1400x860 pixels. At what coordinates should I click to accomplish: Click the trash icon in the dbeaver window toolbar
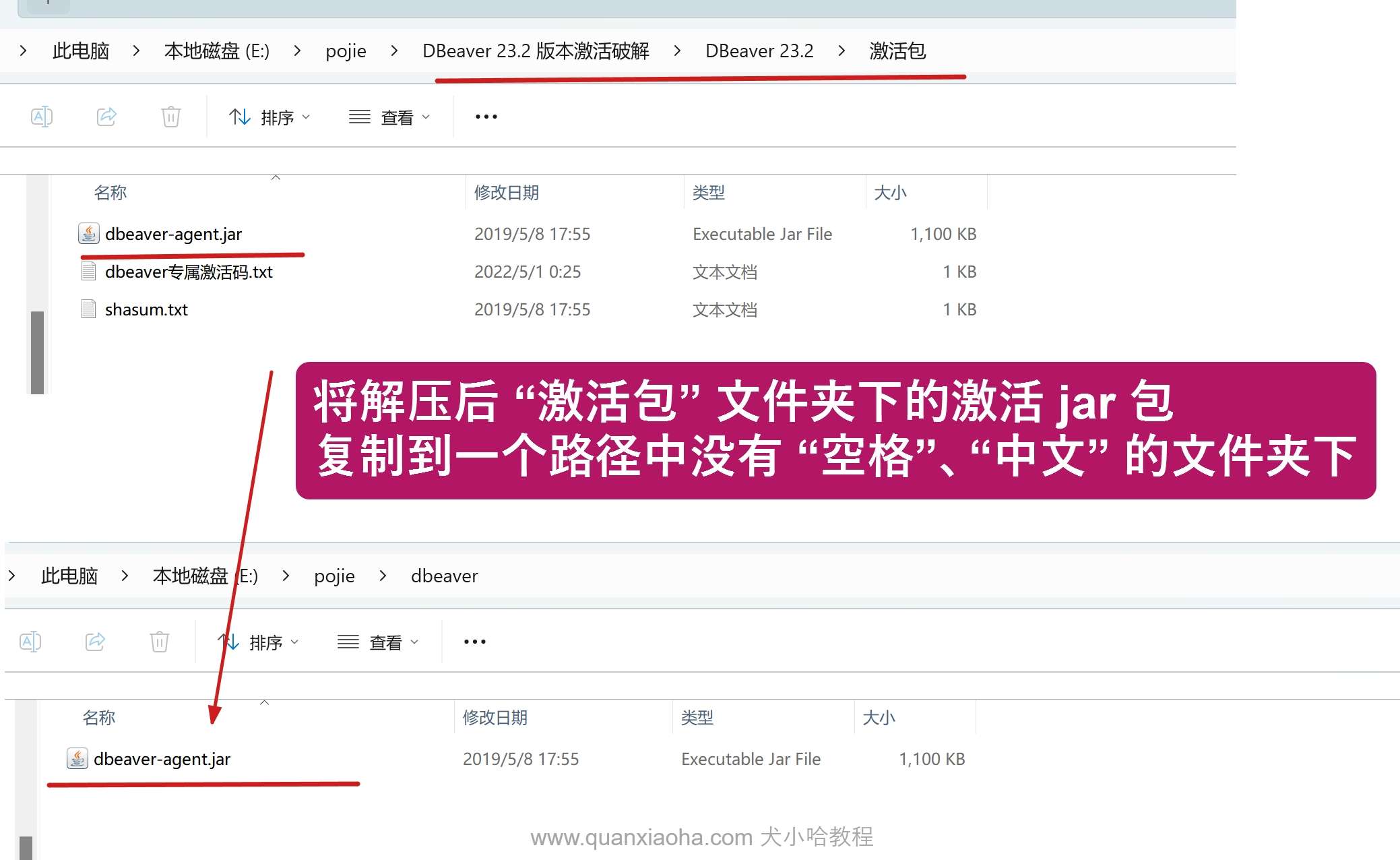(160, 642)
